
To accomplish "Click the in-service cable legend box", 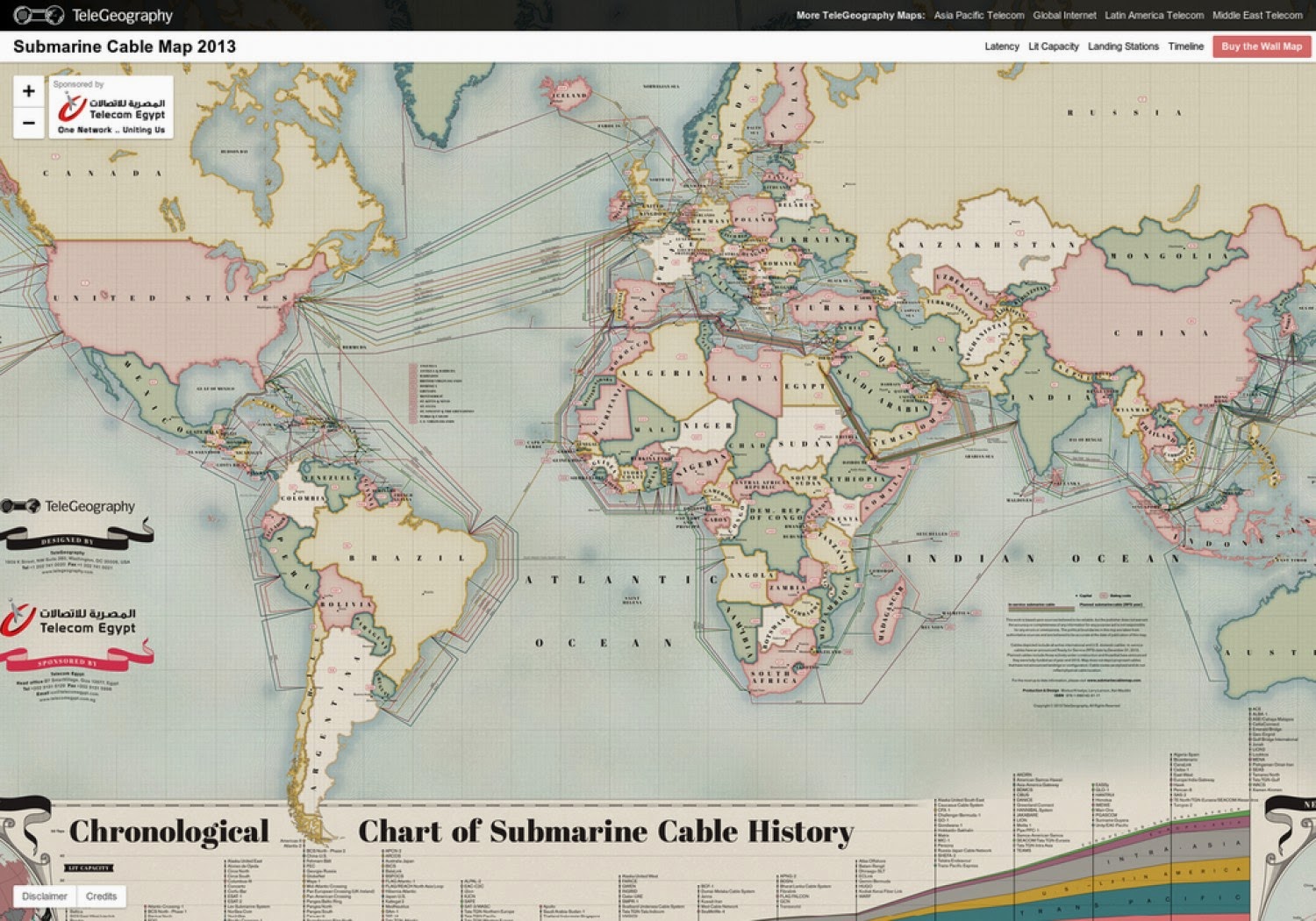I will [1033, 606].
